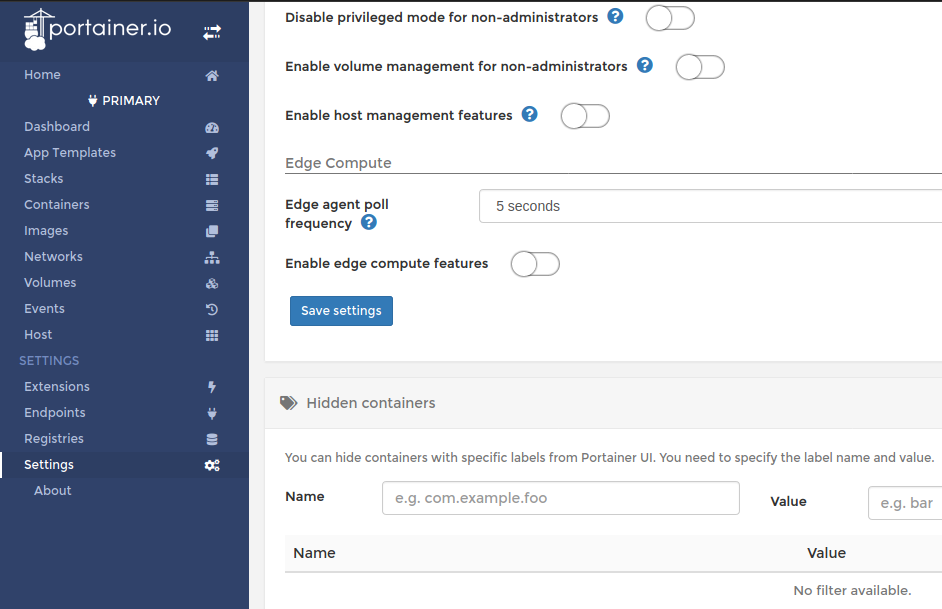Select the Containers sidebar icon
Viewport: 942px width, 609px height.
click(x=211, y=204)
